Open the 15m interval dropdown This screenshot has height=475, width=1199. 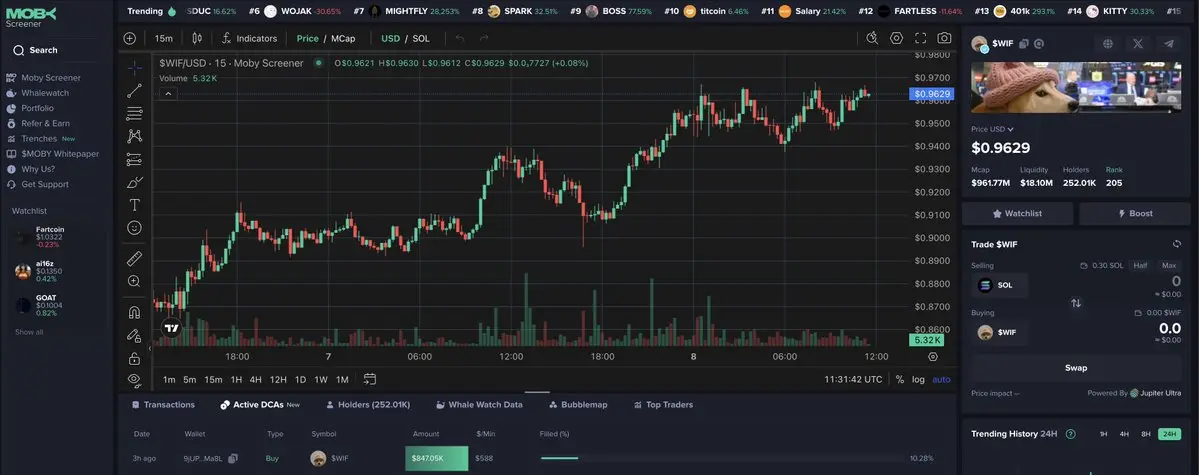coord(163,38)
